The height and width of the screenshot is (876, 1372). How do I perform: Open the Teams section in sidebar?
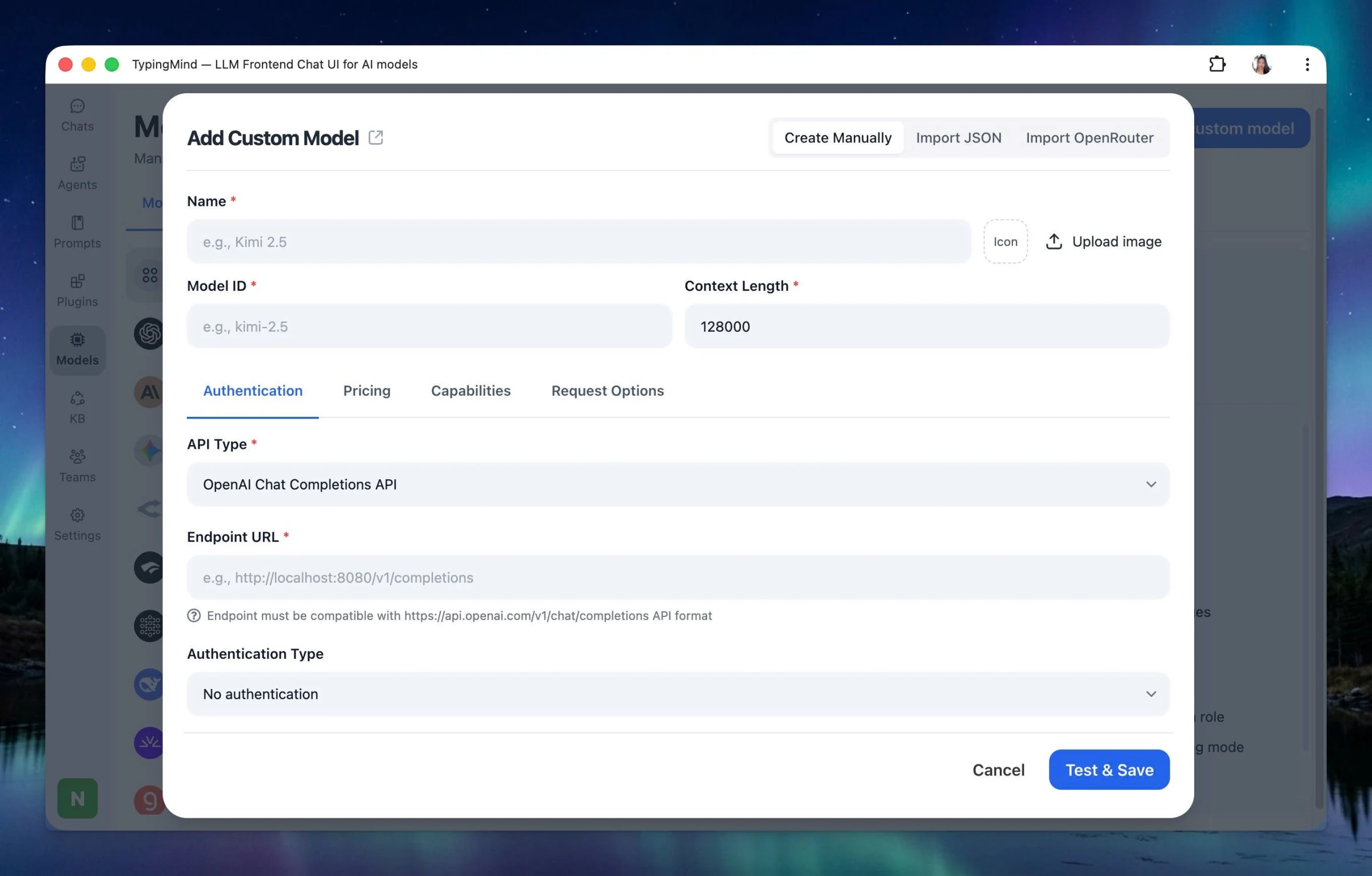[77, 466]
